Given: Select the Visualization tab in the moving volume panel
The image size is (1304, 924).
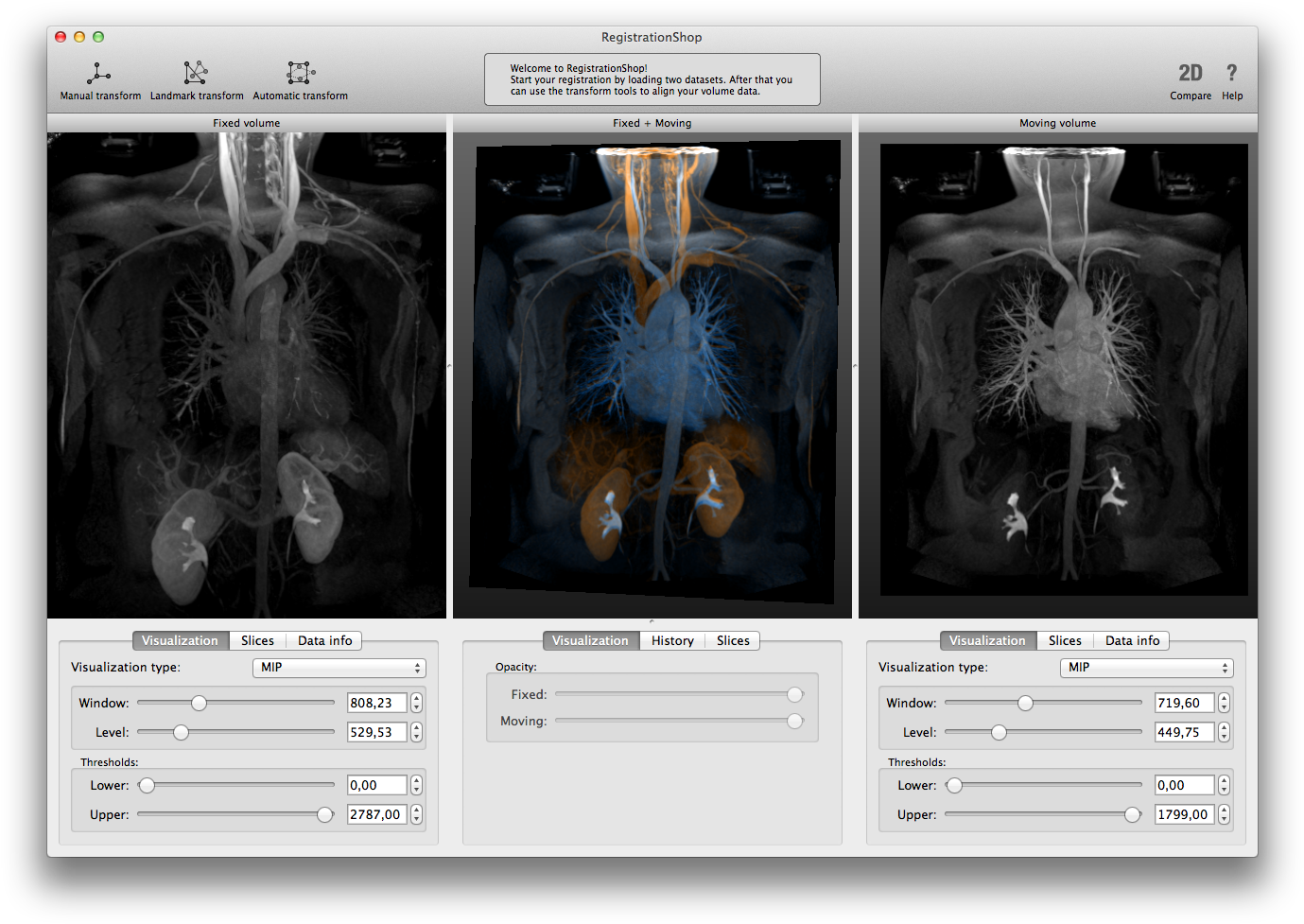Looking at the screenshot, I should click(x=987, y=640).
